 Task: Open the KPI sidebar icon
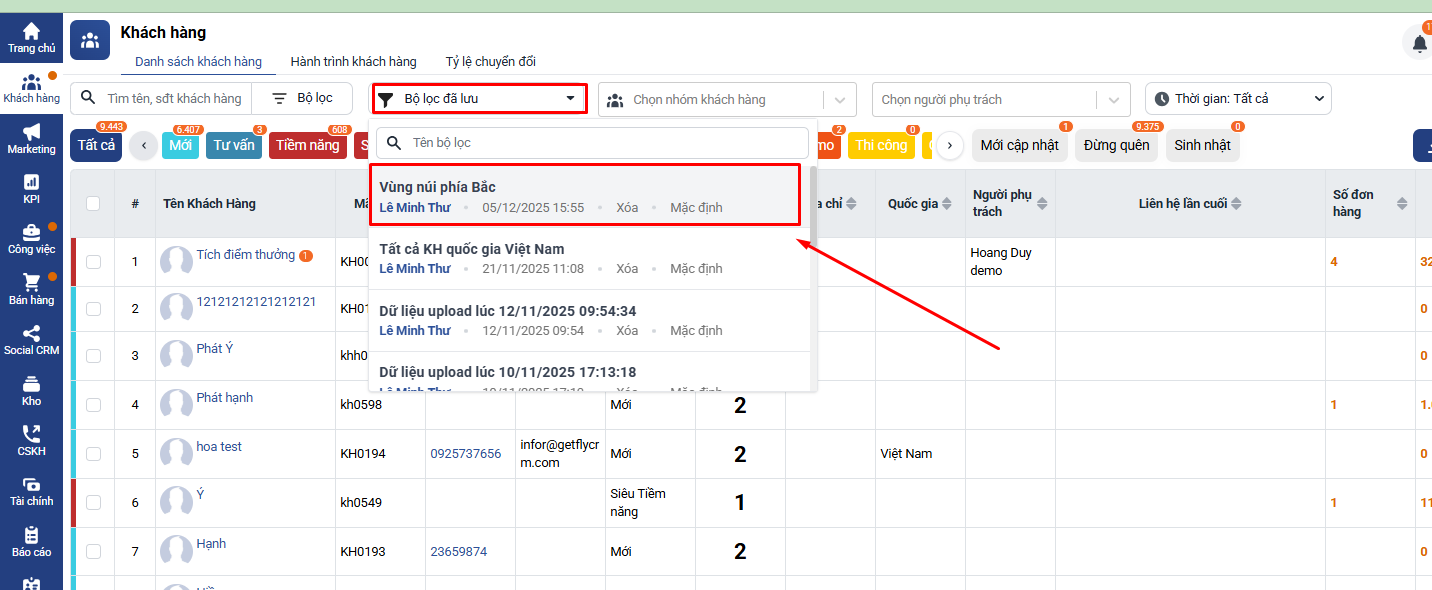[31, 188]
